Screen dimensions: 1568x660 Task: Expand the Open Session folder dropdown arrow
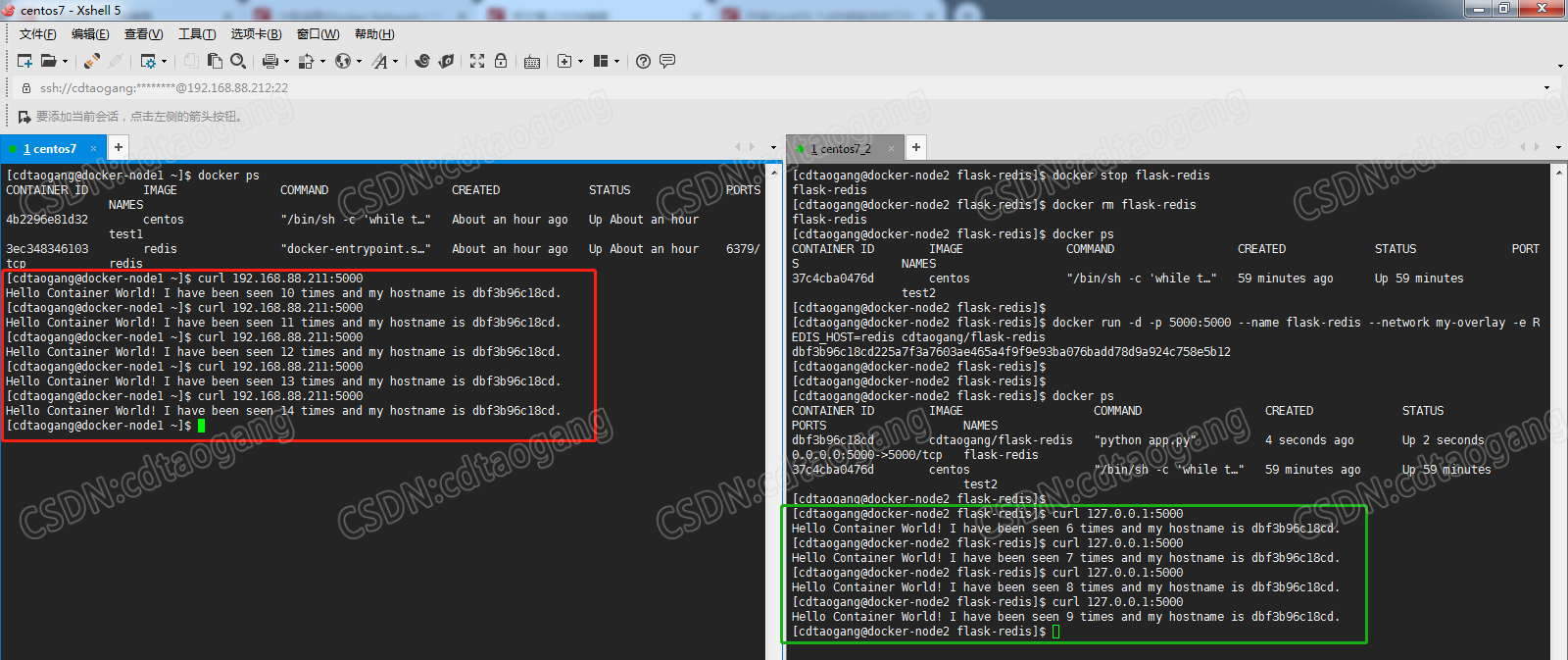pyautogui.click(x=65, y=61)
